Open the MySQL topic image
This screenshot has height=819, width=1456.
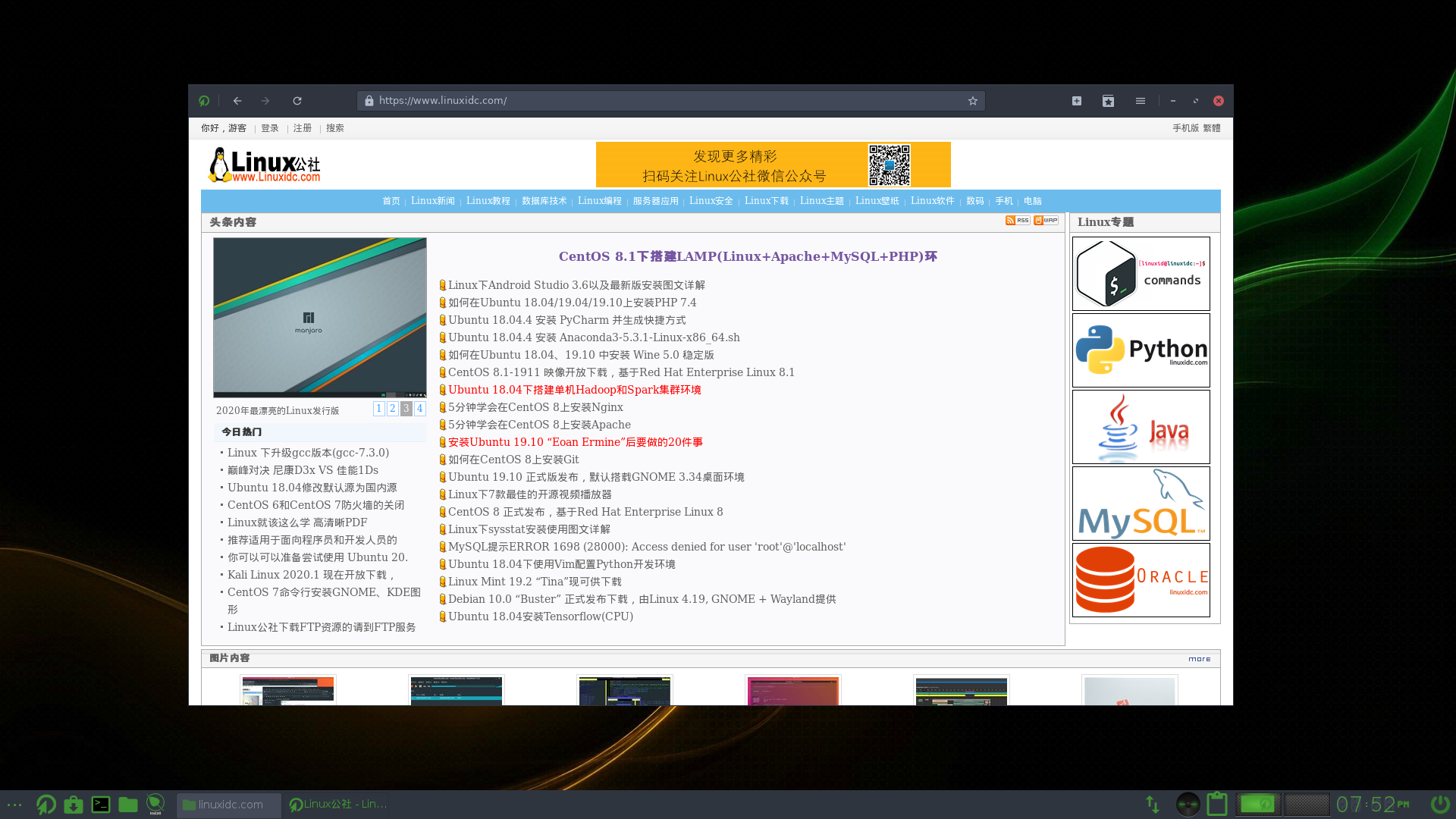pos(1141,504)
